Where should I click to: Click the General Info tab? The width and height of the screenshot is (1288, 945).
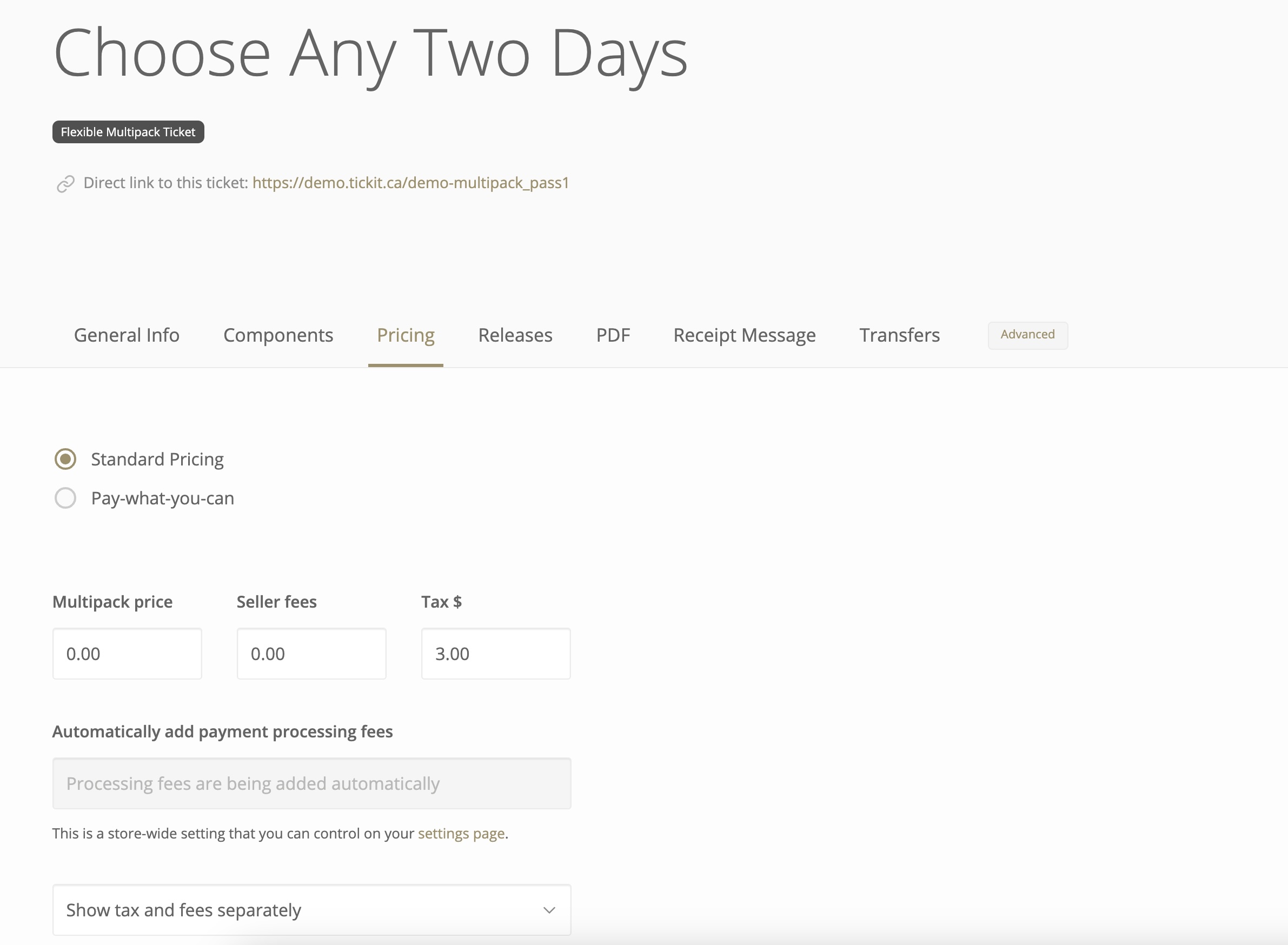click(x=126, y=335)
